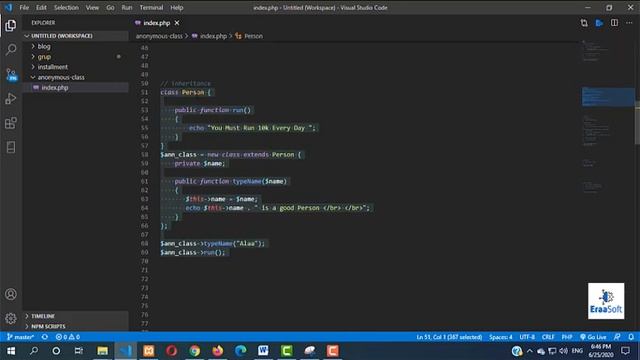Expand the installment folder

(76, 67)
